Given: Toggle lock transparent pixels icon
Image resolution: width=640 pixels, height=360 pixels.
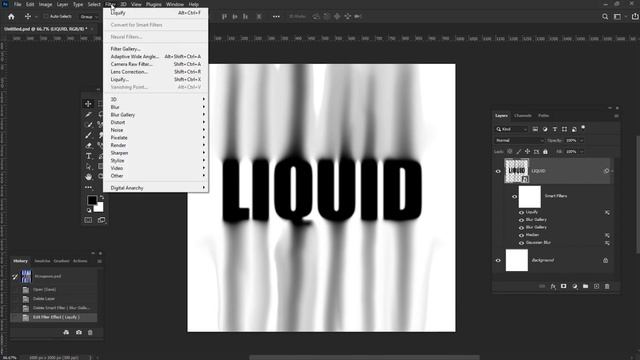Looking at the screenshot, I should coord(510,151).
